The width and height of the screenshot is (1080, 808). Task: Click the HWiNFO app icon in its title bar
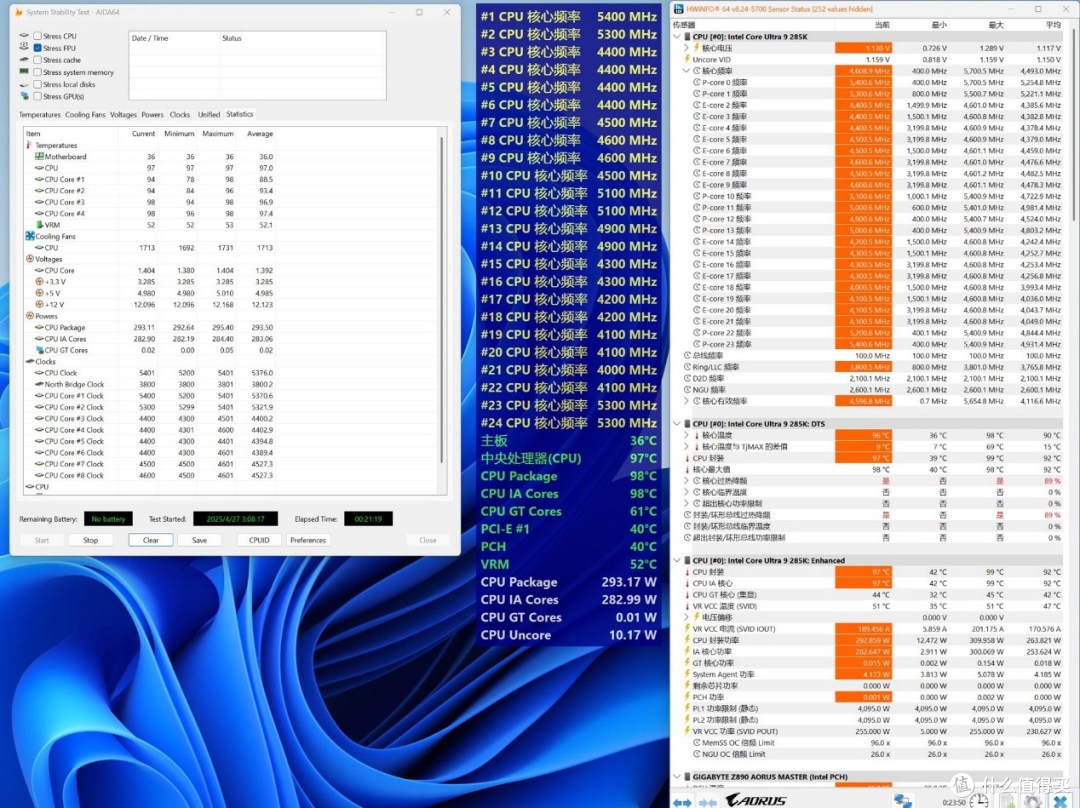pos(679,9)
